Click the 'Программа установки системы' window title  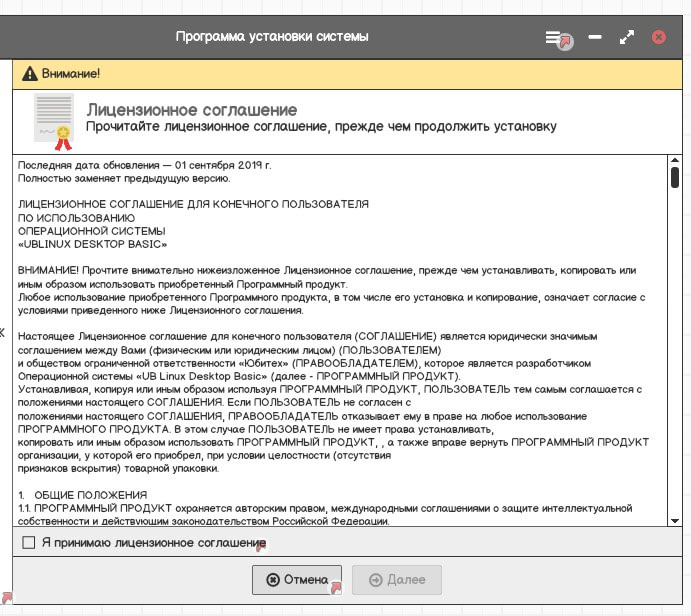tap(272, 37)
